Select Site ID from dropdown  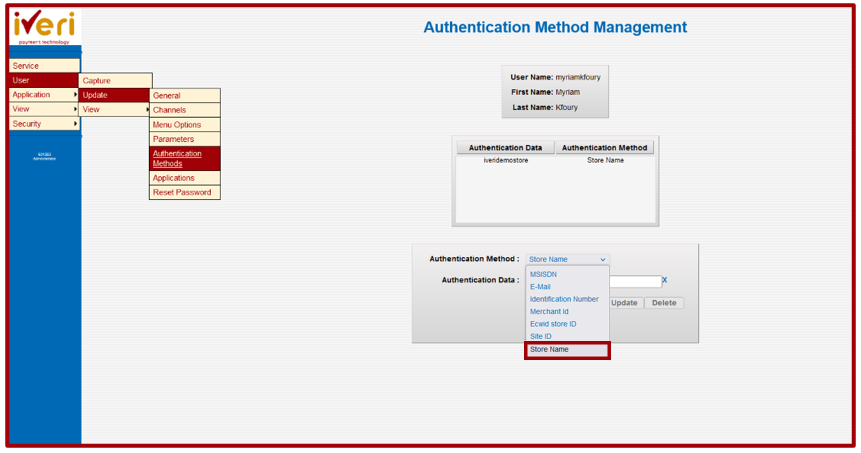point(540,337)
